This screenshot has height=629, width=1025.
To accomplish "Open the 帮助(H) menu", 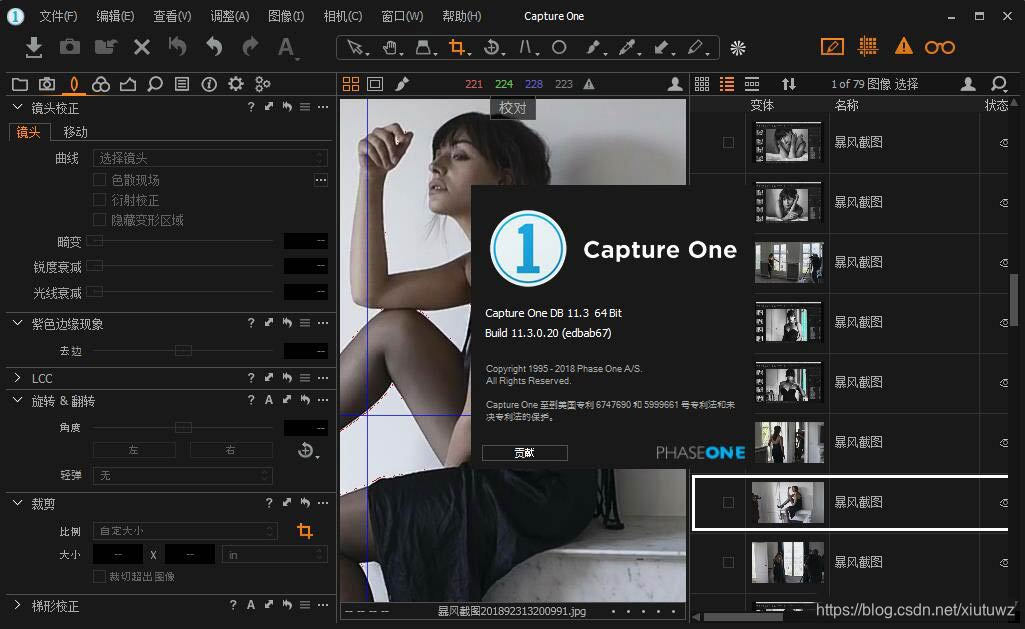I will tap(462, 16).
